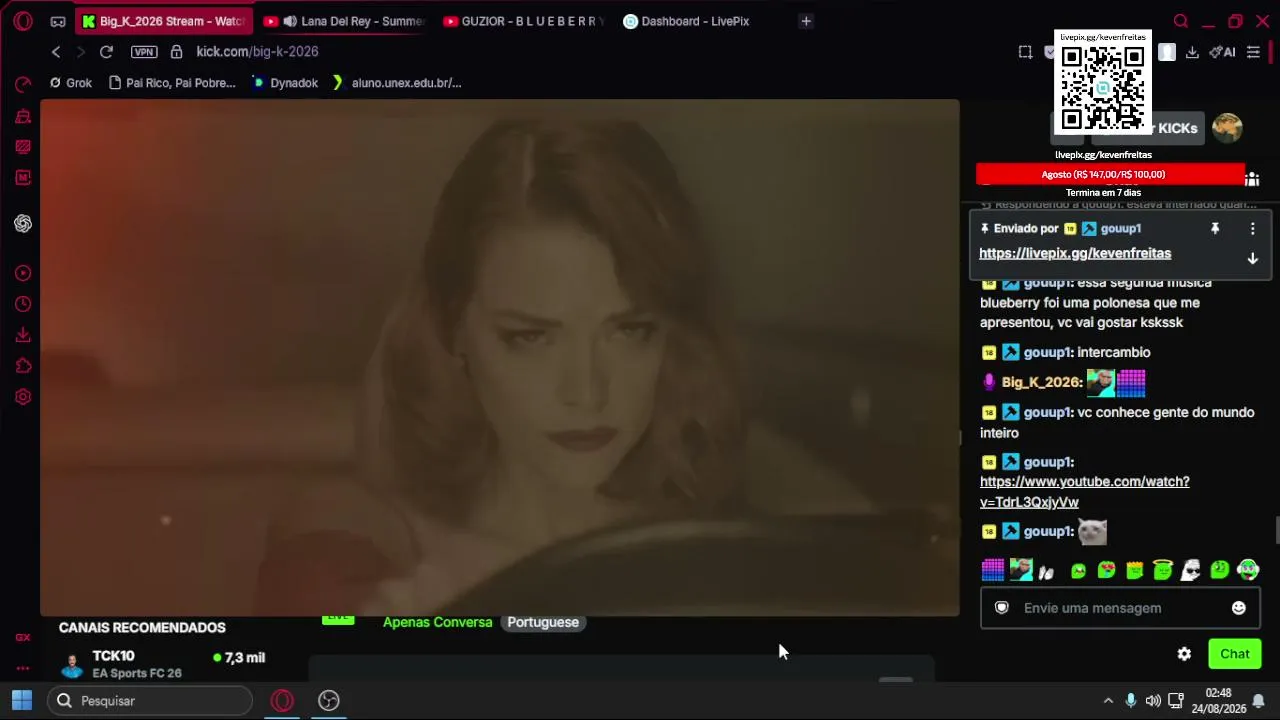
Task: Open browsing history clock icon in sidebar
Action: [x=23, y=304]
